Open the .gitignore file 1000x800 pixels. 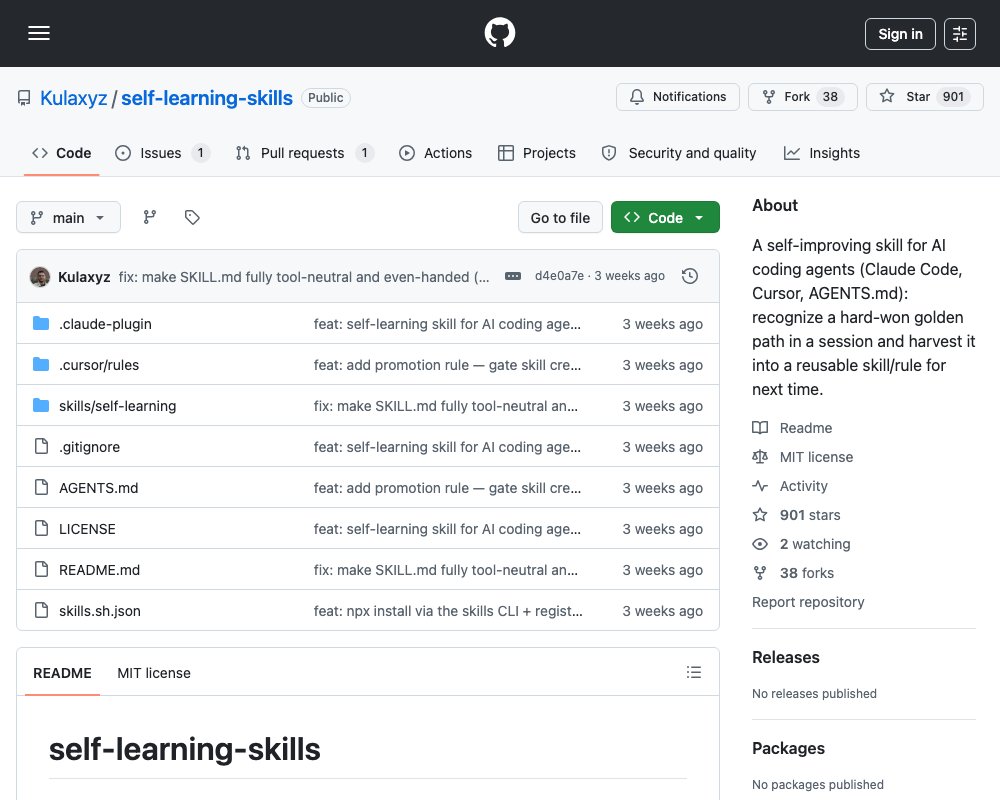tap(89, 447)
